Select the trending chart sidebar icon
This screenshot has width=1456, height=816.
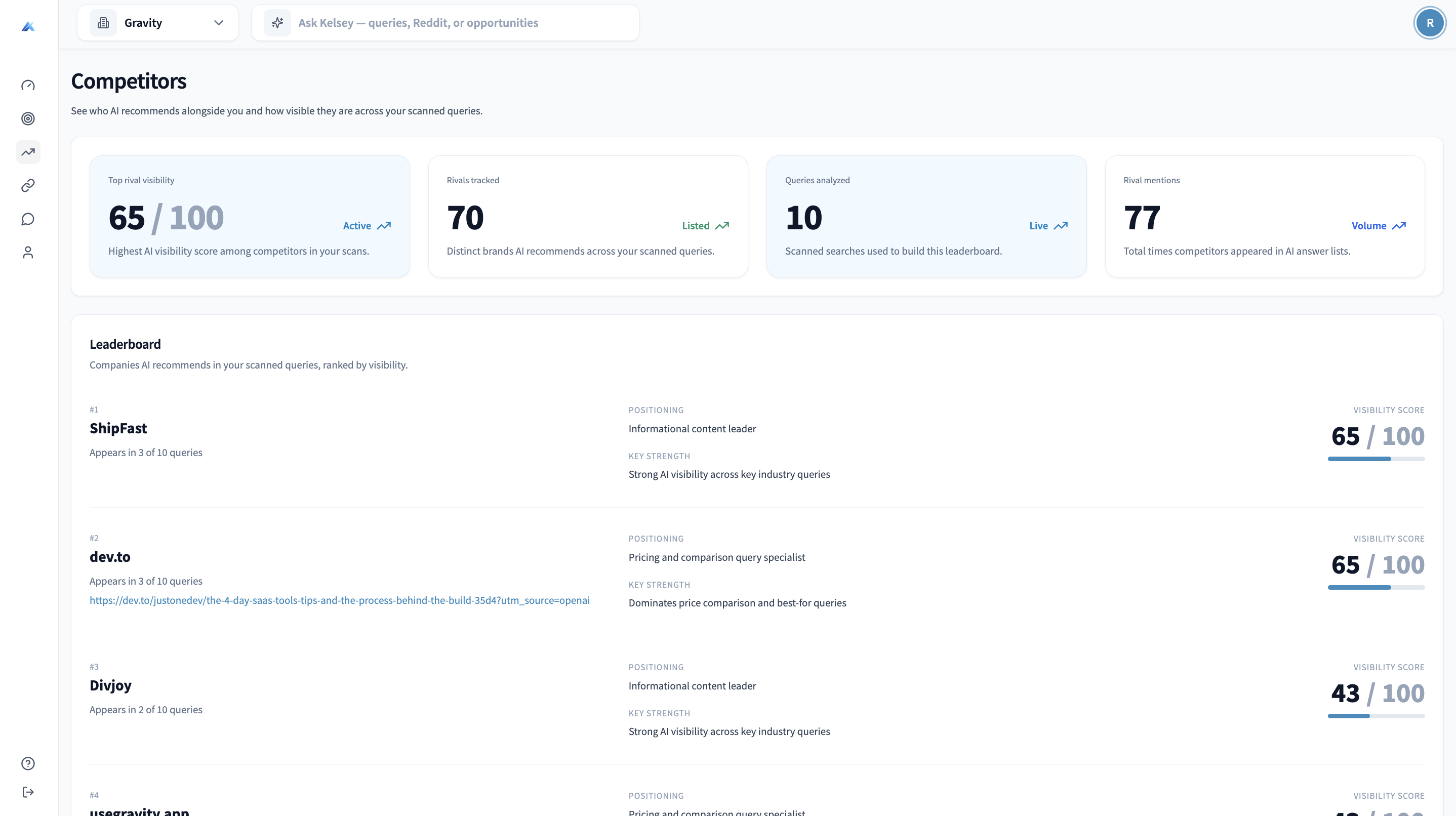pos(28,152)
